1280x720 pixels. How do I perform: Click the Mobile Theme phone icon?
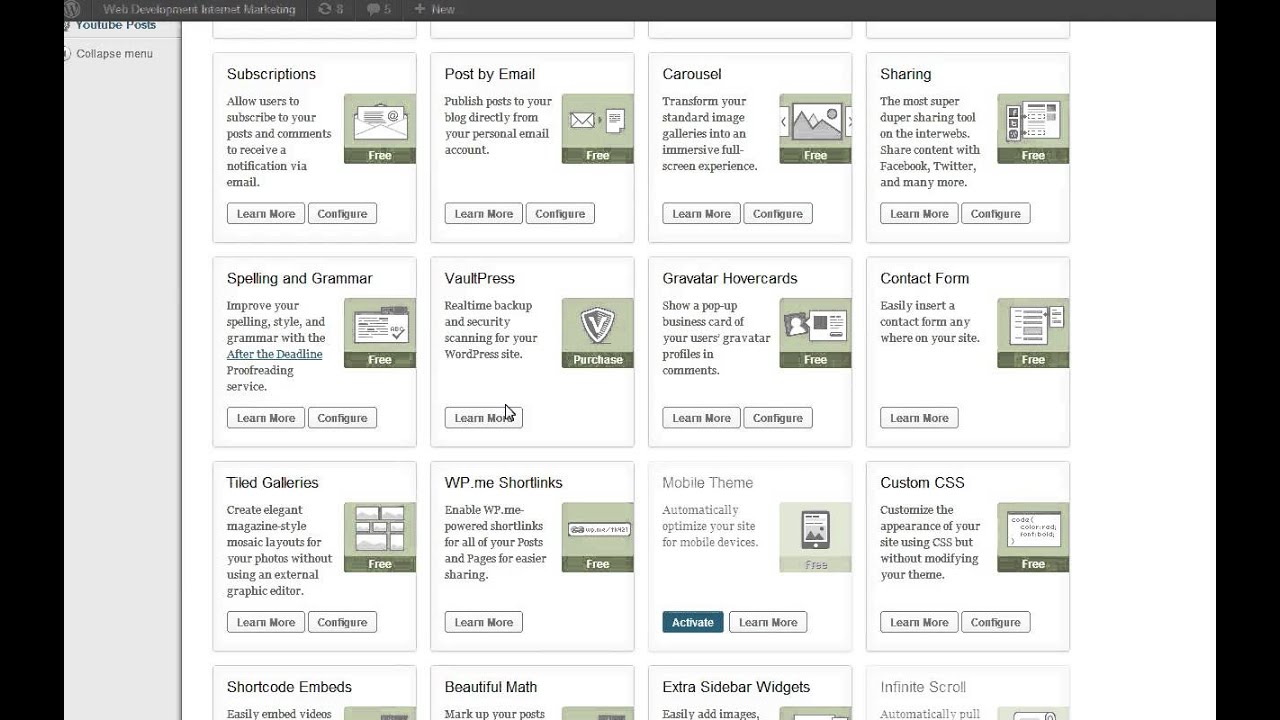pos(816,537)
